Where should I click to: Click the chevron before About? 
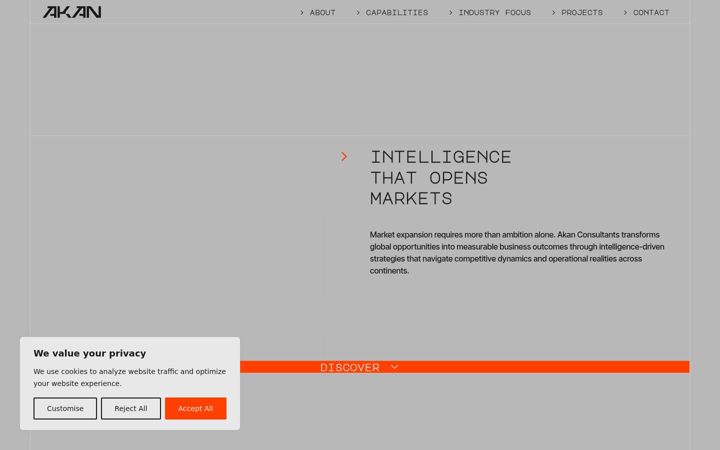click(x=302, y=12)
